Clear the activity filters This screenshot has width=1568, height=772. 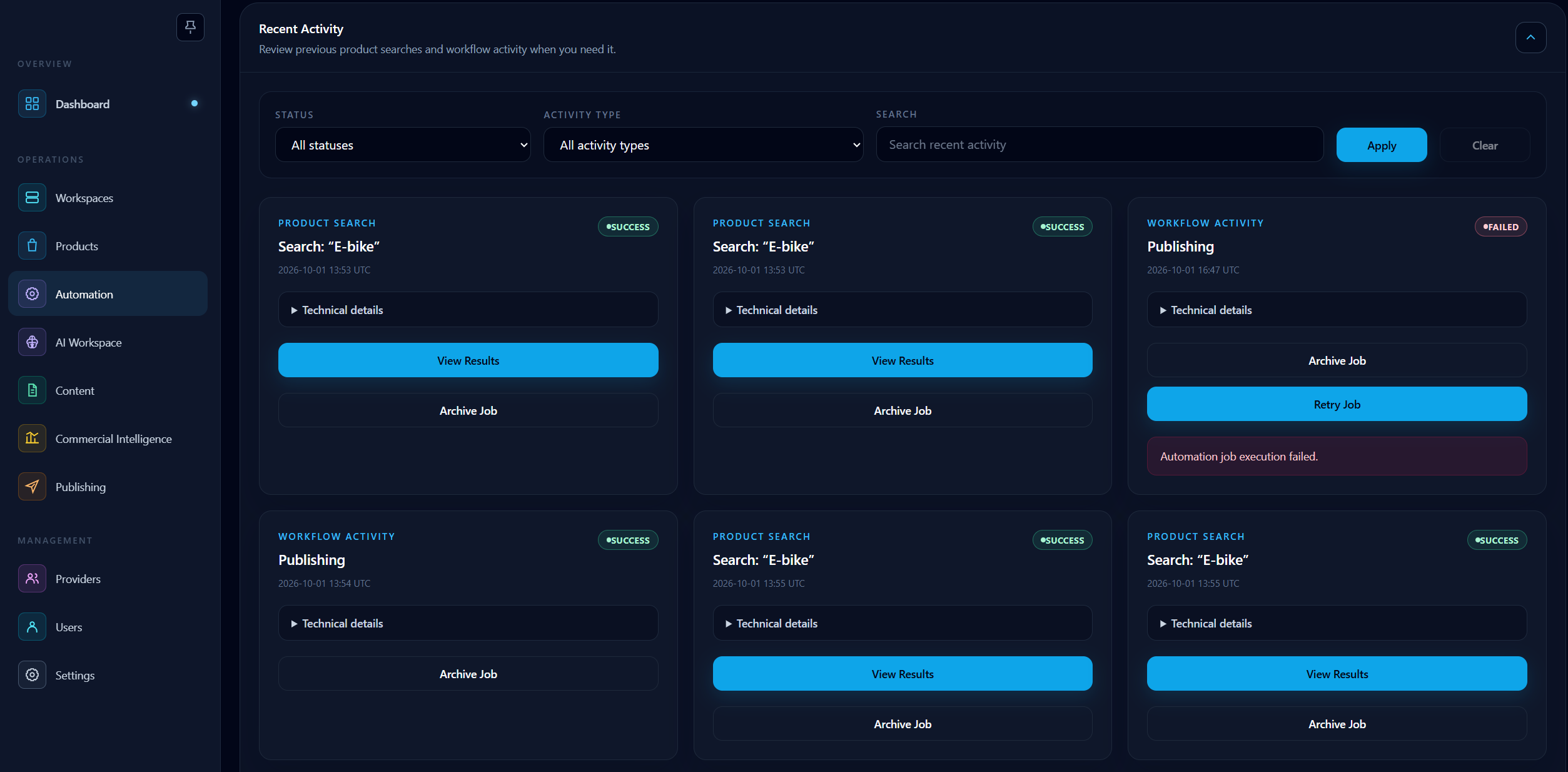[x=1485, y=145]
